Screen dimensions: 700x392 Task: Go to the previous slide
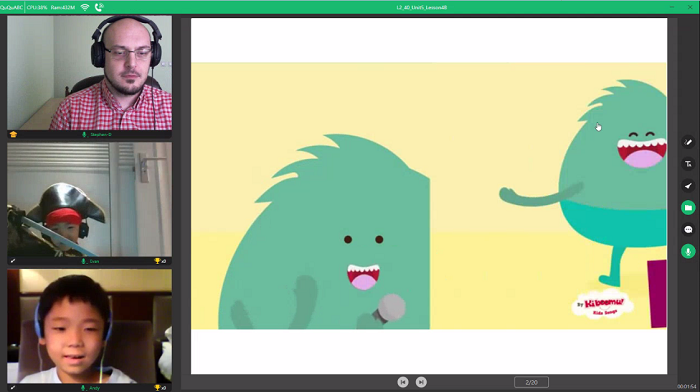point(403,382)
